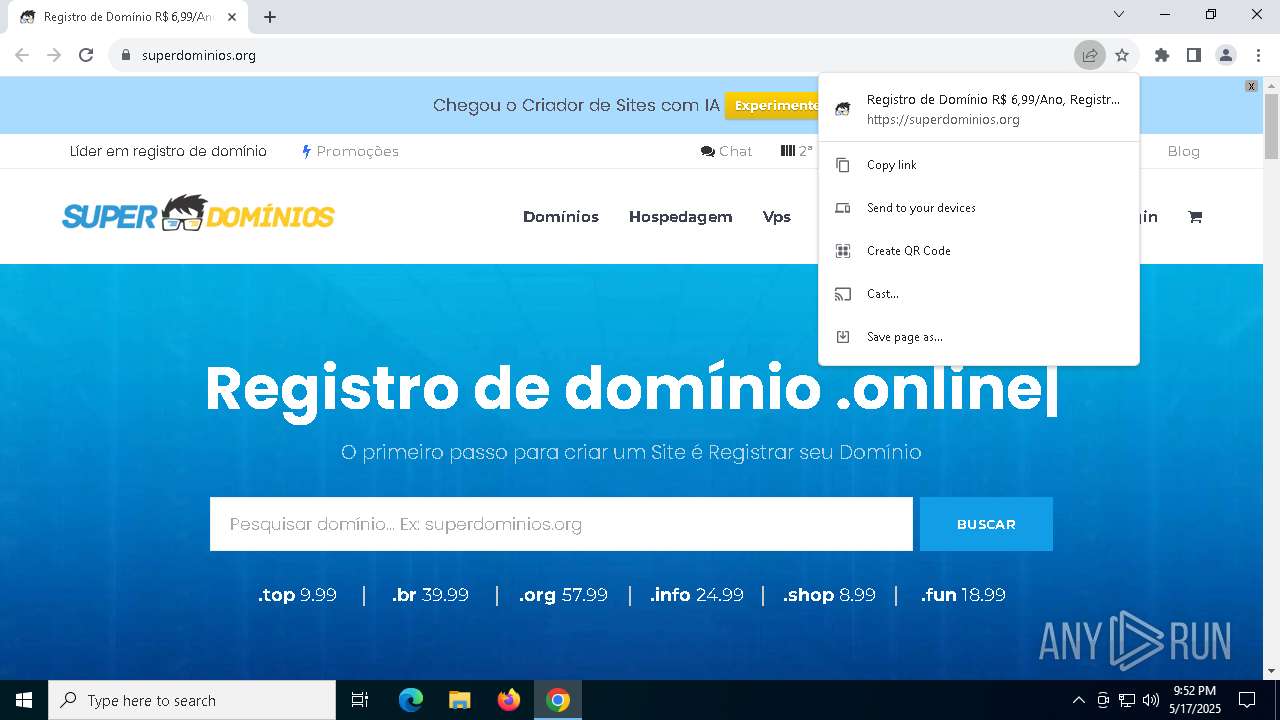The width and height of the screenshot is (1280, 720).
Task: Open the Chrome three-dot menu
Action: (1258, 55)
